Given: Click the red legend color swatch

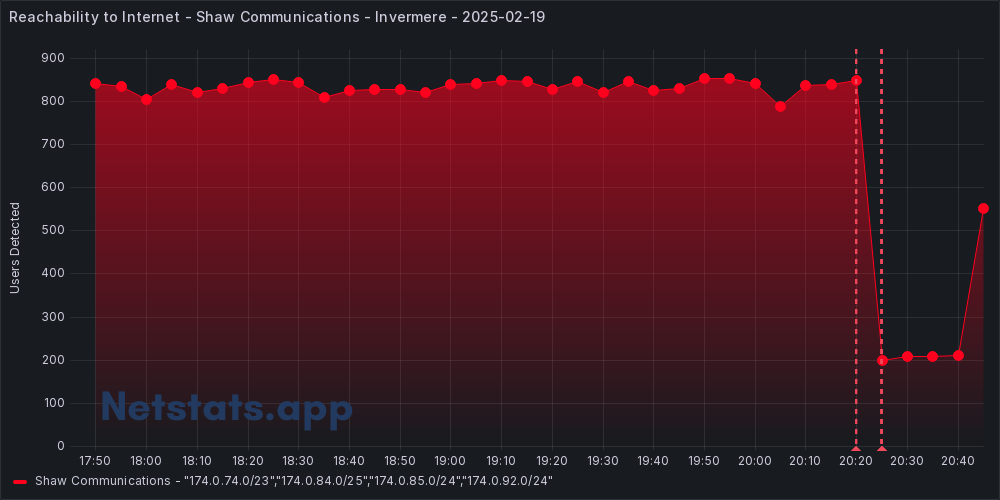Looking at the screenshot, I should (x=20, y=481).
